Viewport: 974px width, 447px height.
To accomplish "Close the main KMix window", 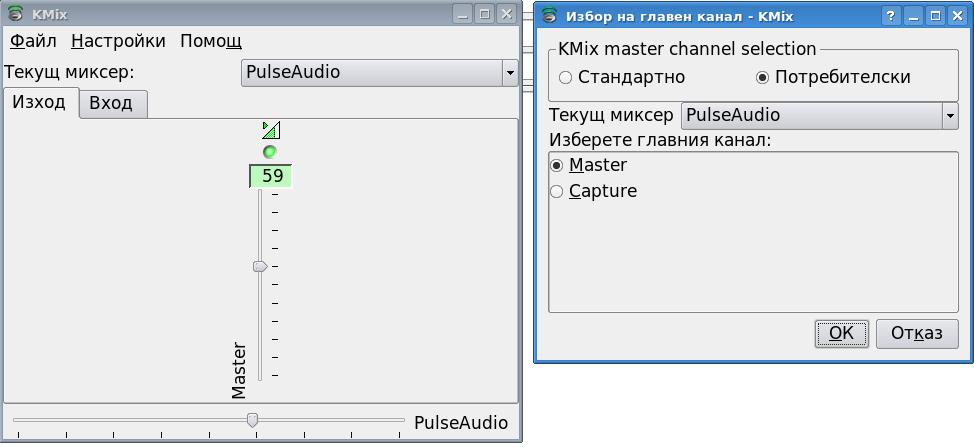I will (507, 14).
